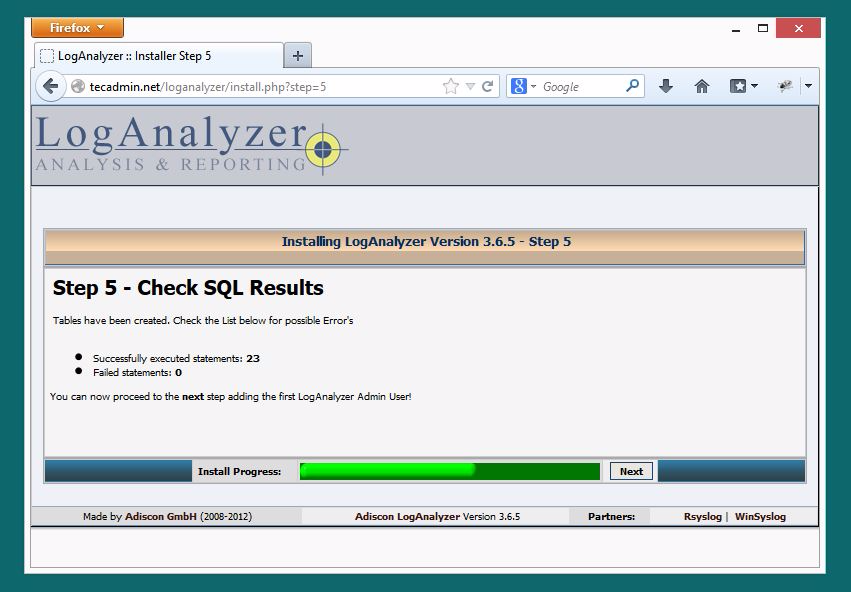Go back with the browser back arrow
Viewport: 851px width, 592px height.
pyautogui.click(x=50, y=86)
